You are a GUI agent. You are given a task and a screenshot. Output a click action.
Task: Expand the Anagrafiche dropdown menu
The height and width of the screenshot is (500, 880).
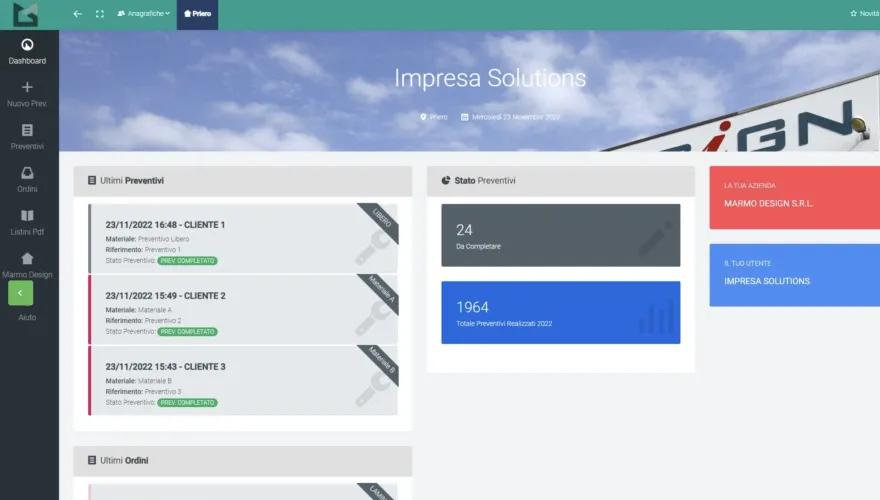(x=144, y=13)
